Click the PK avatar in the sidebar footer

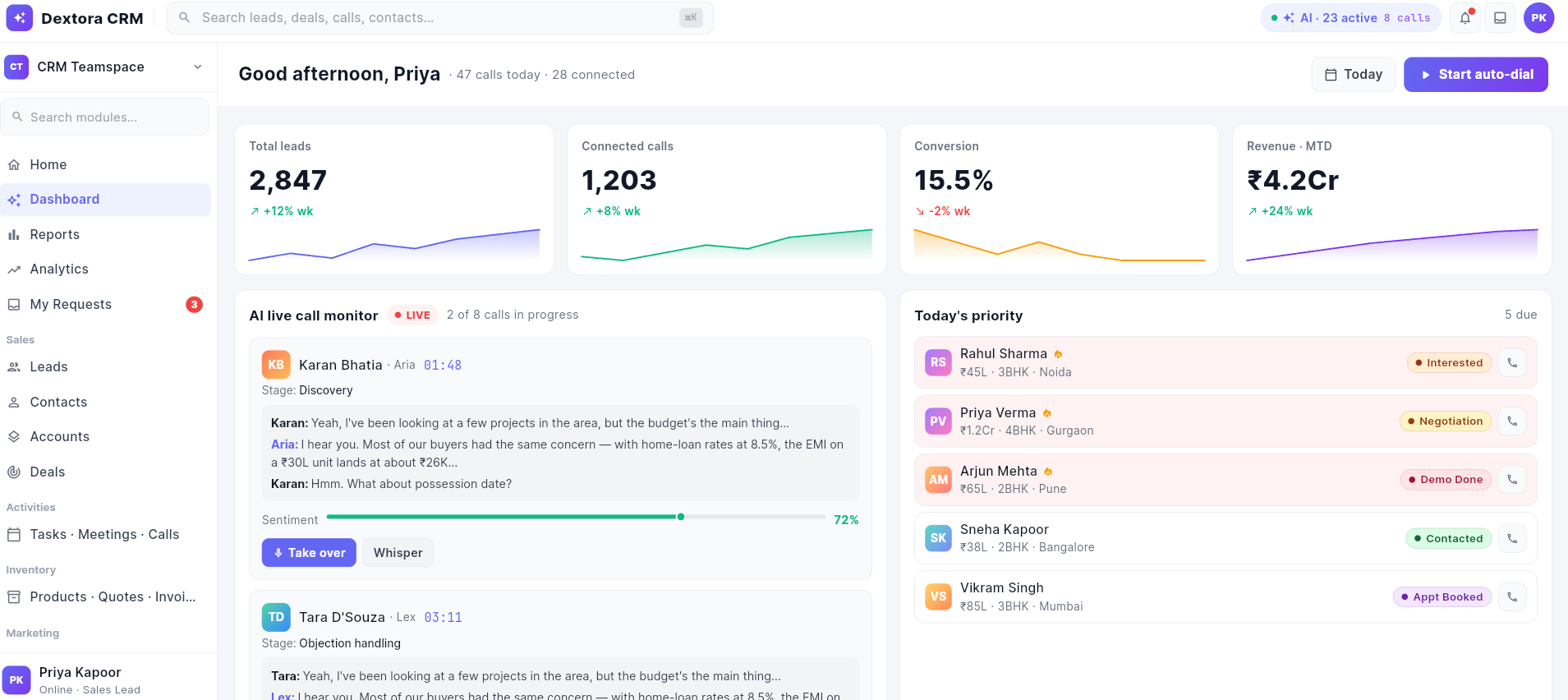(16, 680)
